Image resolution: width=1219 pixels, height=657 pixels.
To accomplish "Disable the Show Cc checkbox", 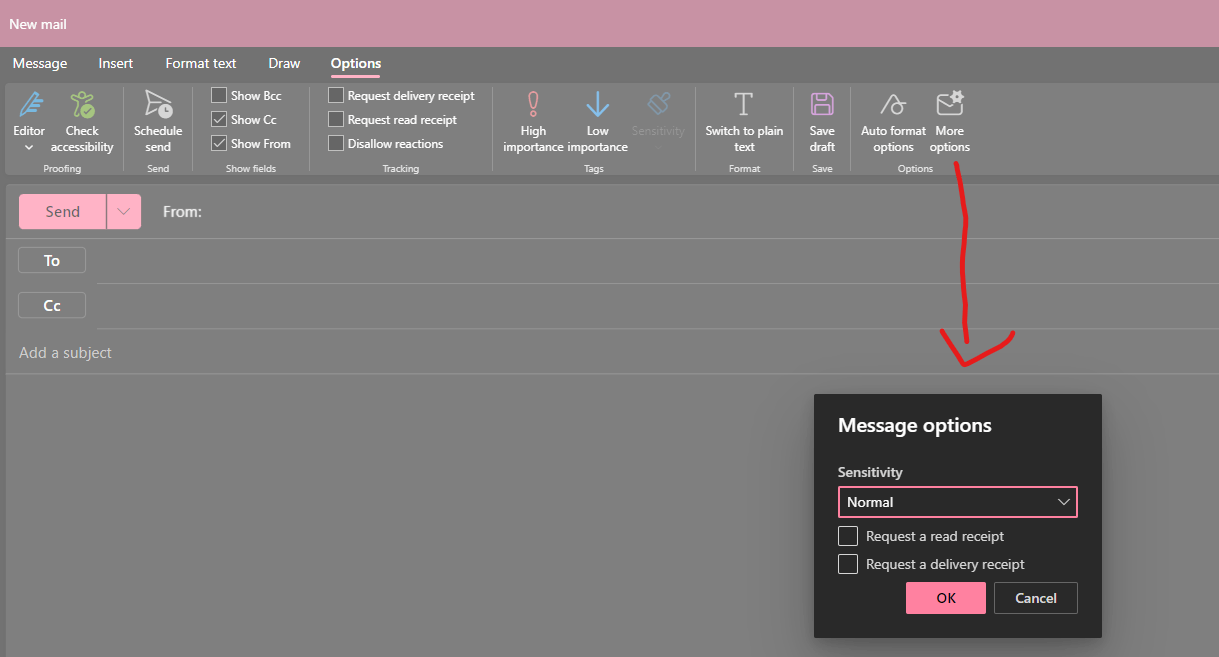I will (218, 119).
